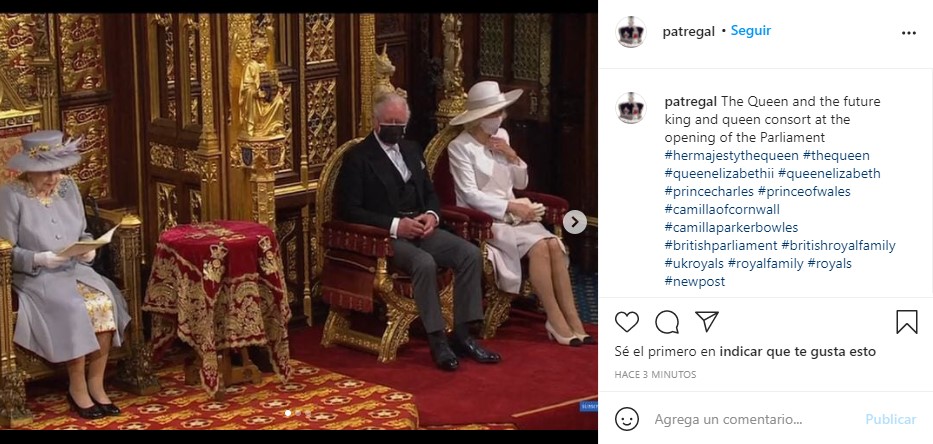Image resolution: width=933 pixels, height=444 pixels.
Task: Click patregal avatar beside the caption
Action: [631, 108]
